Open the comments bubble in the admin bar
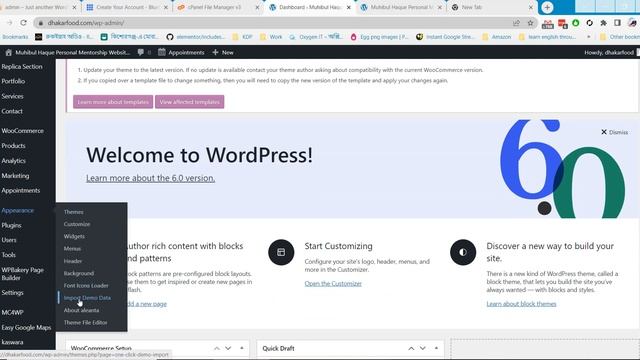 pos(140,52)
